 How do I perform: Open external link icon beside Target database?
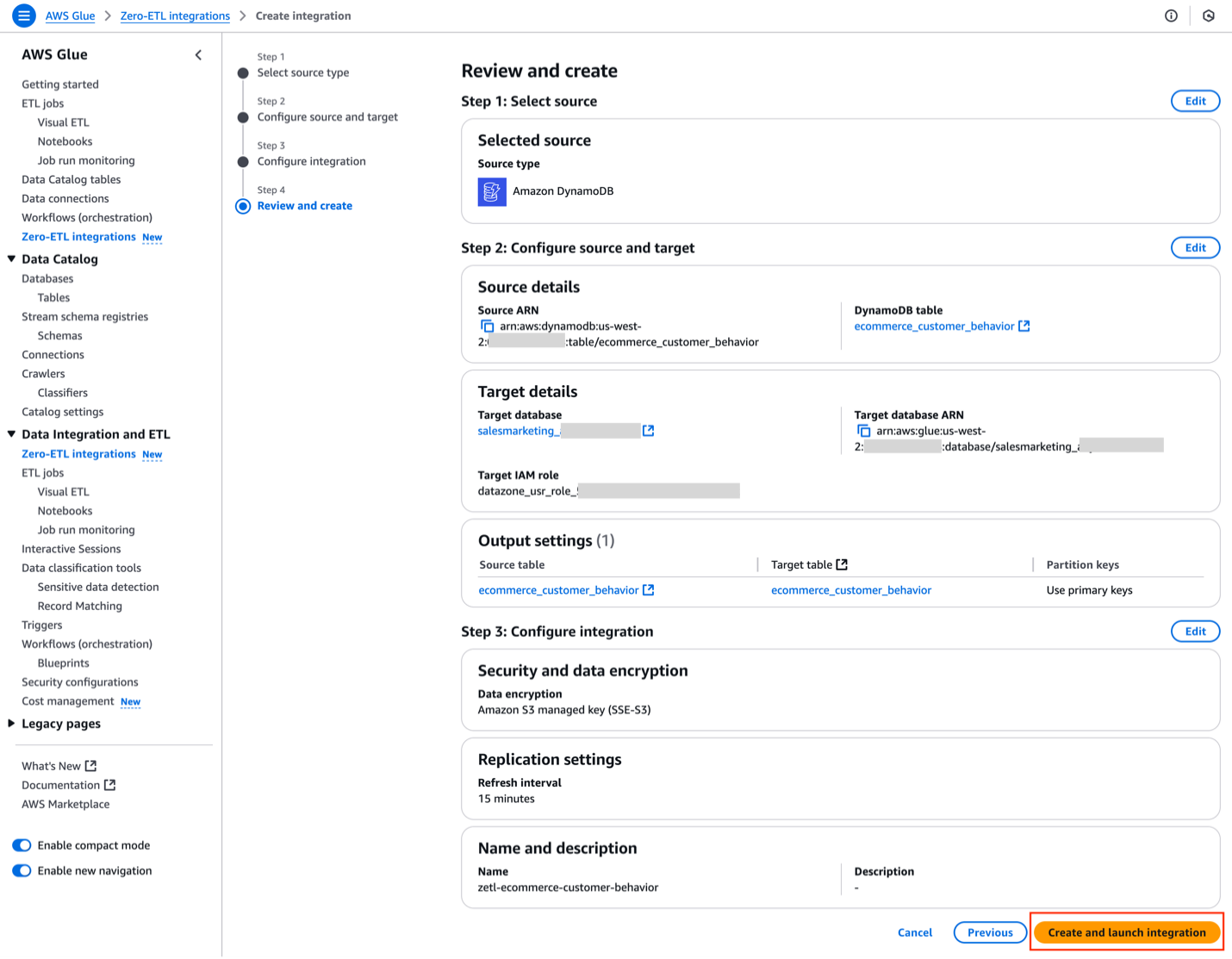coord(649,431)
